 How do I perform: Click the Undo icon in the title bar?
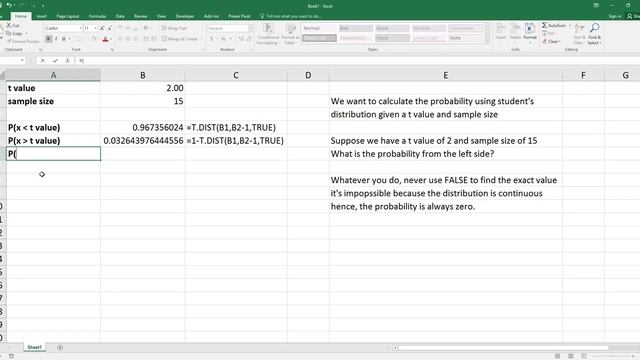pos(9,5)
